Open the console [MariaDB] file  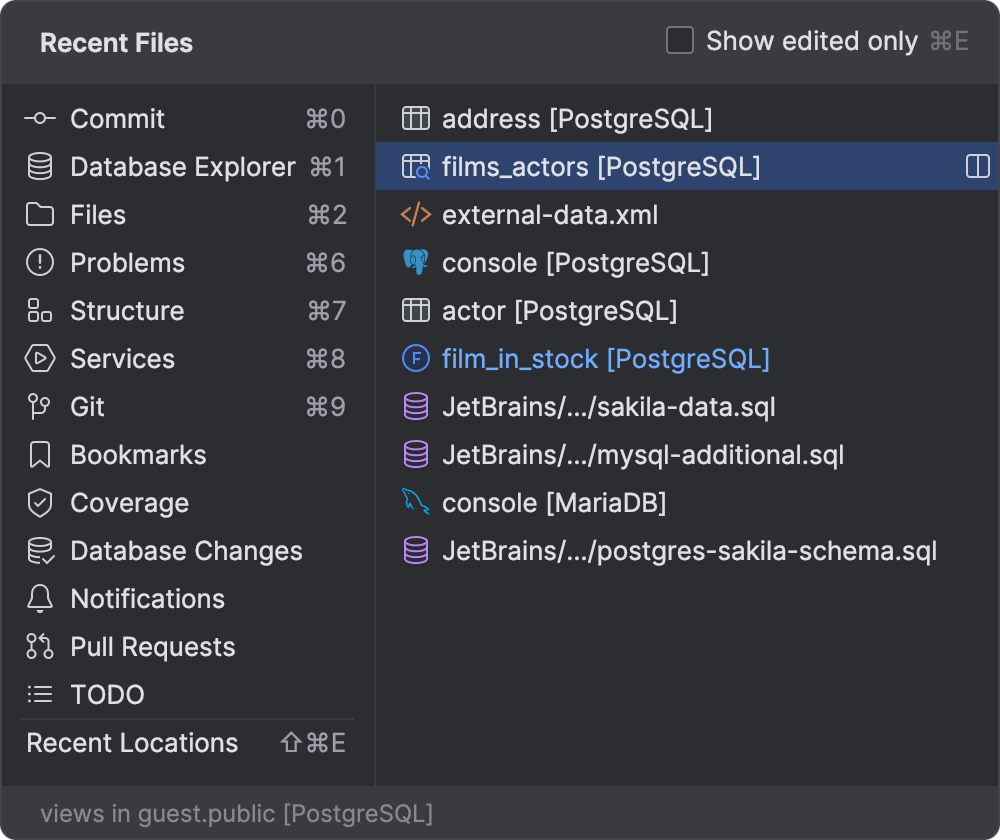tap(556, 503)
